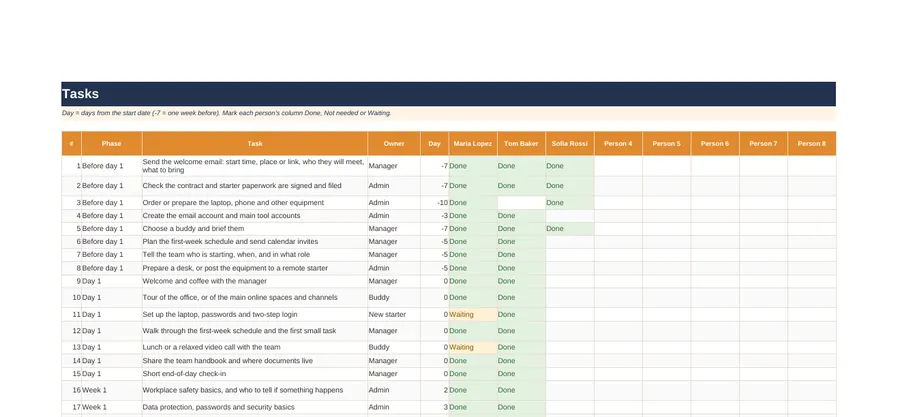
Task: Select the "Person 7" column header
Action: (763, 143)
